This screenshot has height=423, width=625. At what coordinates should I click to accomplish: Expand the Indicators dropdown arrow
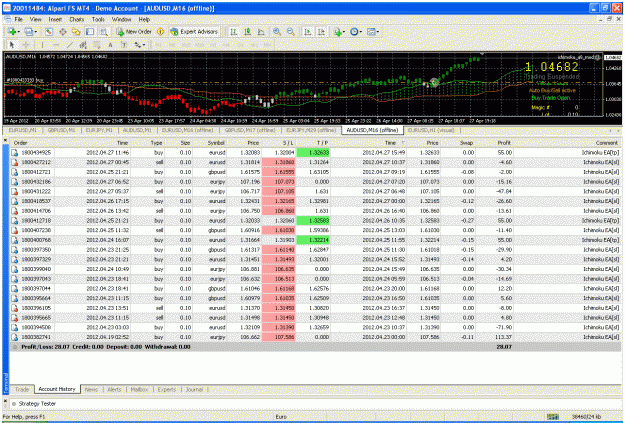pos(345,32)
